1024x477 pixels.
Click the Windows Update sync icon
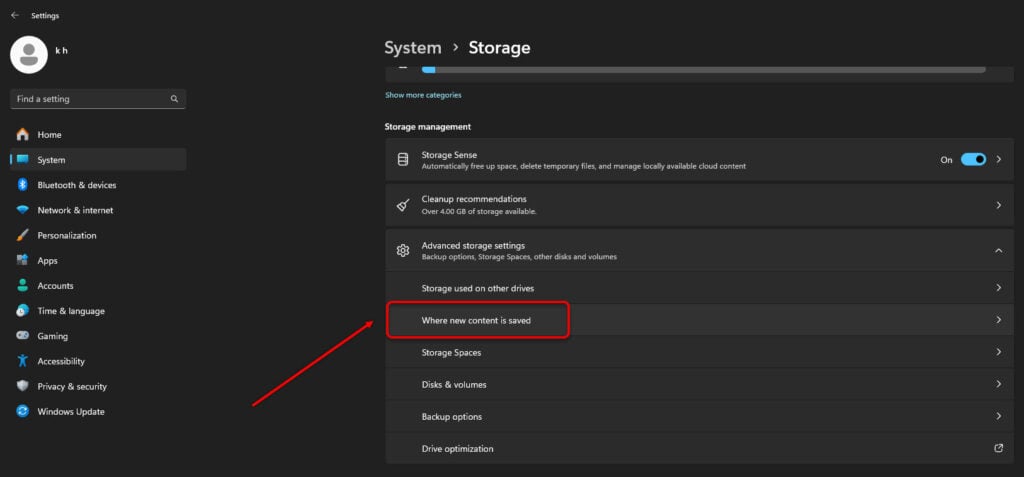click(23, 412)
